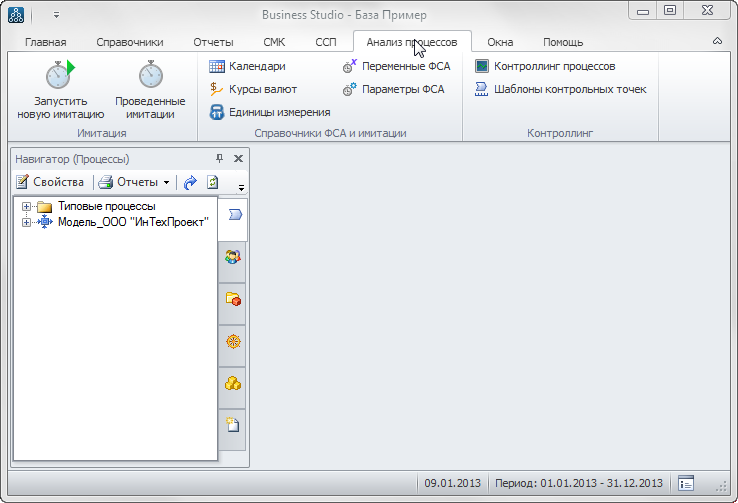This screenshot has width=738, height=503.
Task: Expand the Модель_ООО "ИнТехПроект" node
Action: [x=26, y=222]
